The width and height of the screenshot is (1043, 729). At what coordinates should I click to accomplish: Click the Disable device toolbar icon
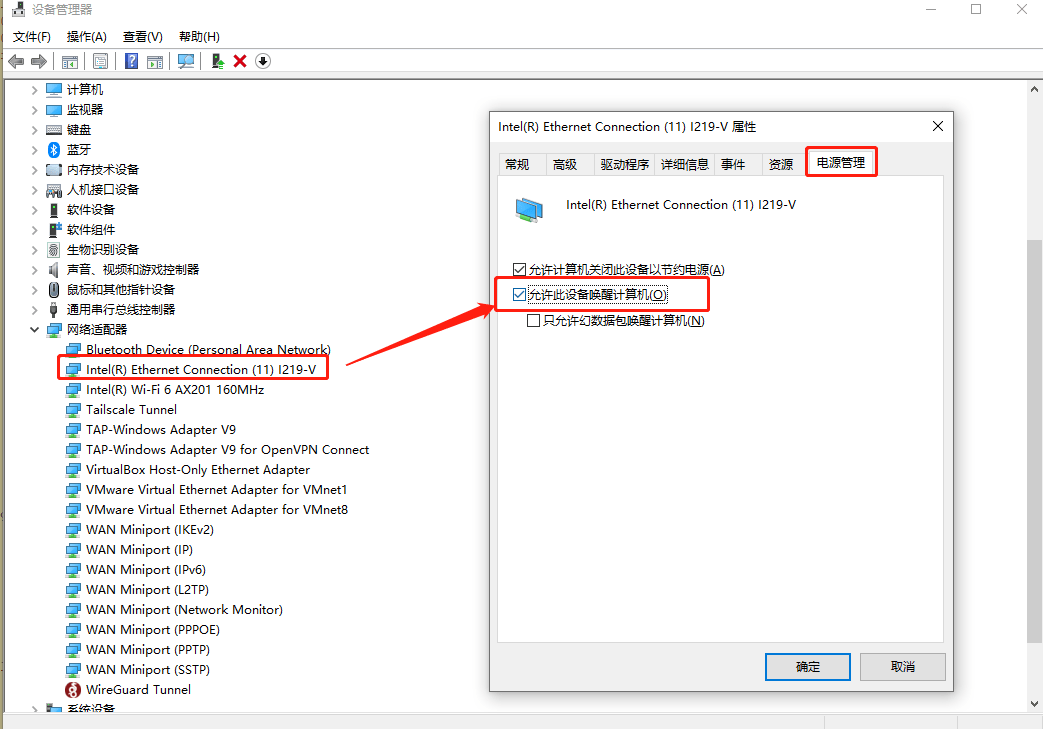point(262,61)
